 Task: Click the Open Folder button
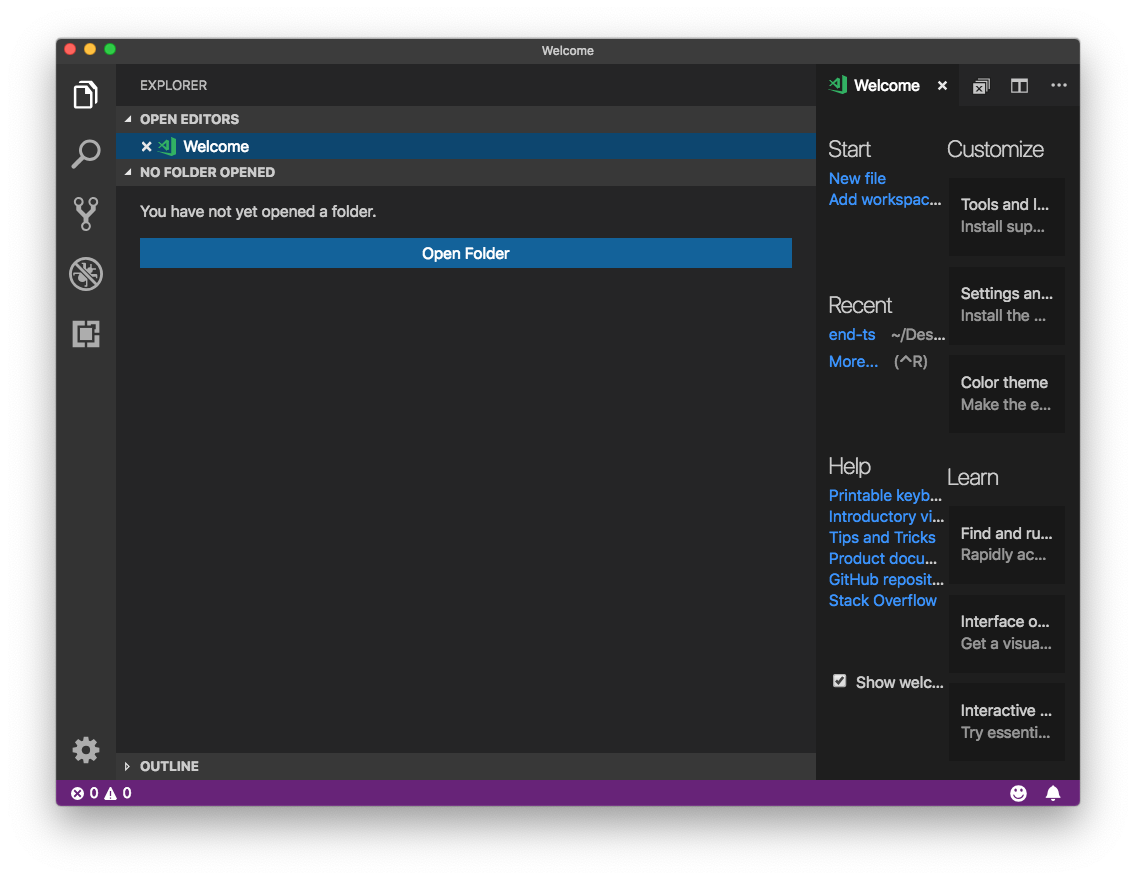click(x=466, y=253)
